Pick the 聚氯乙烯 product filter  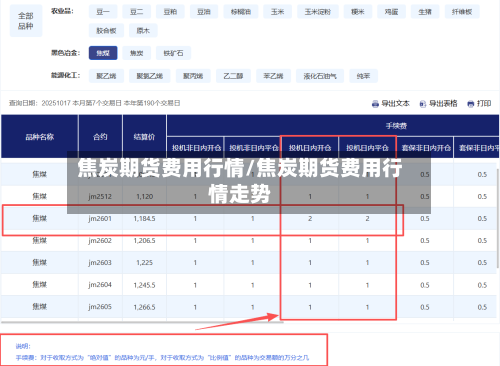pyautogui.click(x=150, y=76)
